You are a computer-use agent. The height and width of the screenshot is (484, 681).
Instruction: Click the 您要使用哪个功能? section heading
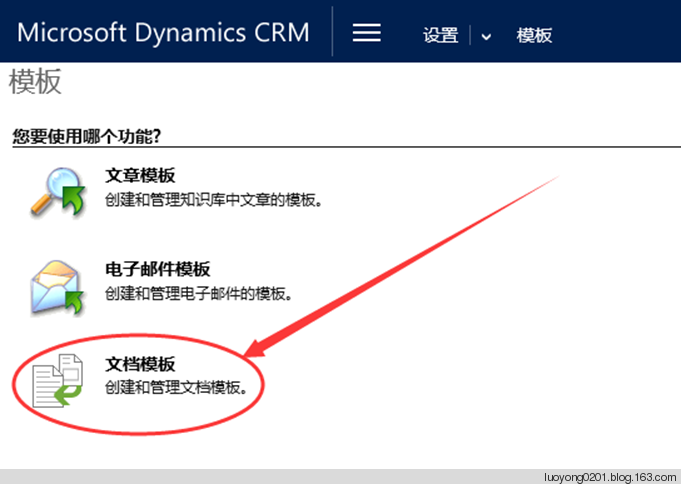(x=86, y=136)
